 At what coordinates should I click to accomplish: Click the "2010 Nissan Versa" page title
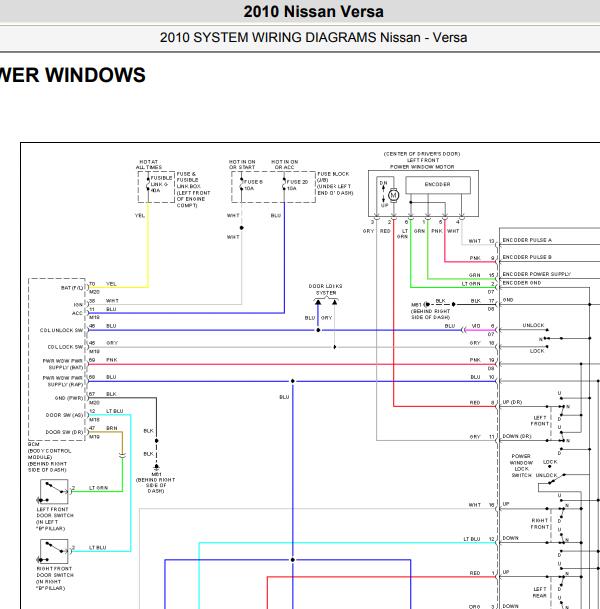click(x=313, y=11)
